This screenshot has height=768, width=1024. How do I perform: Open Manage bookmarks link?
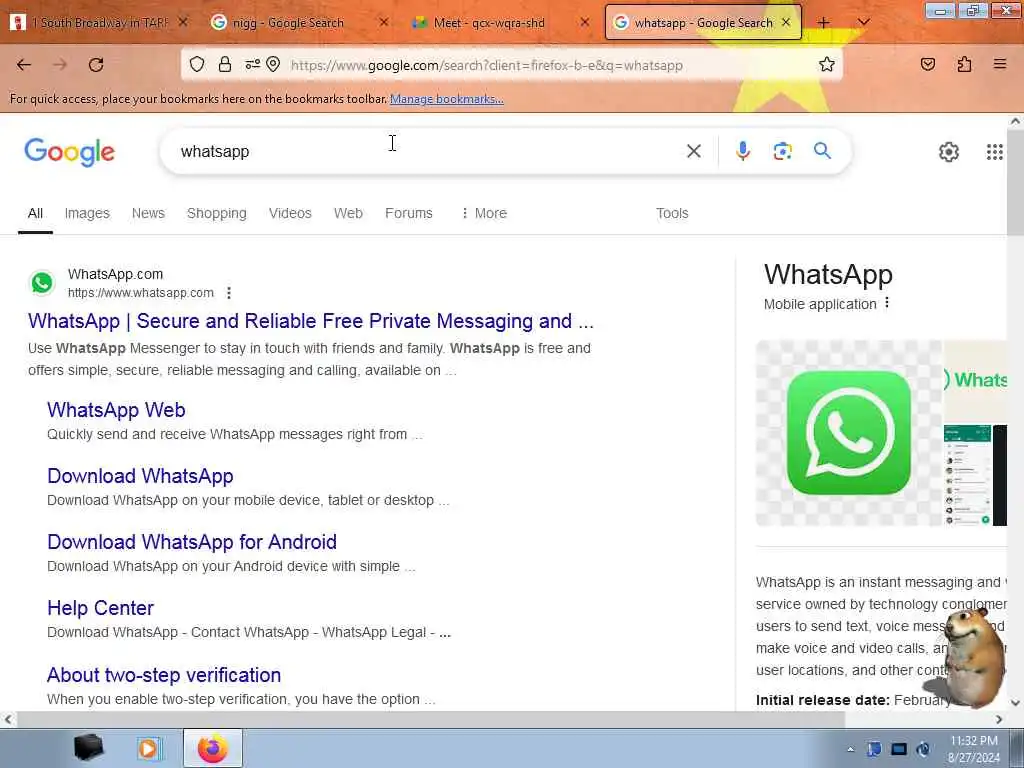[447, 99]
